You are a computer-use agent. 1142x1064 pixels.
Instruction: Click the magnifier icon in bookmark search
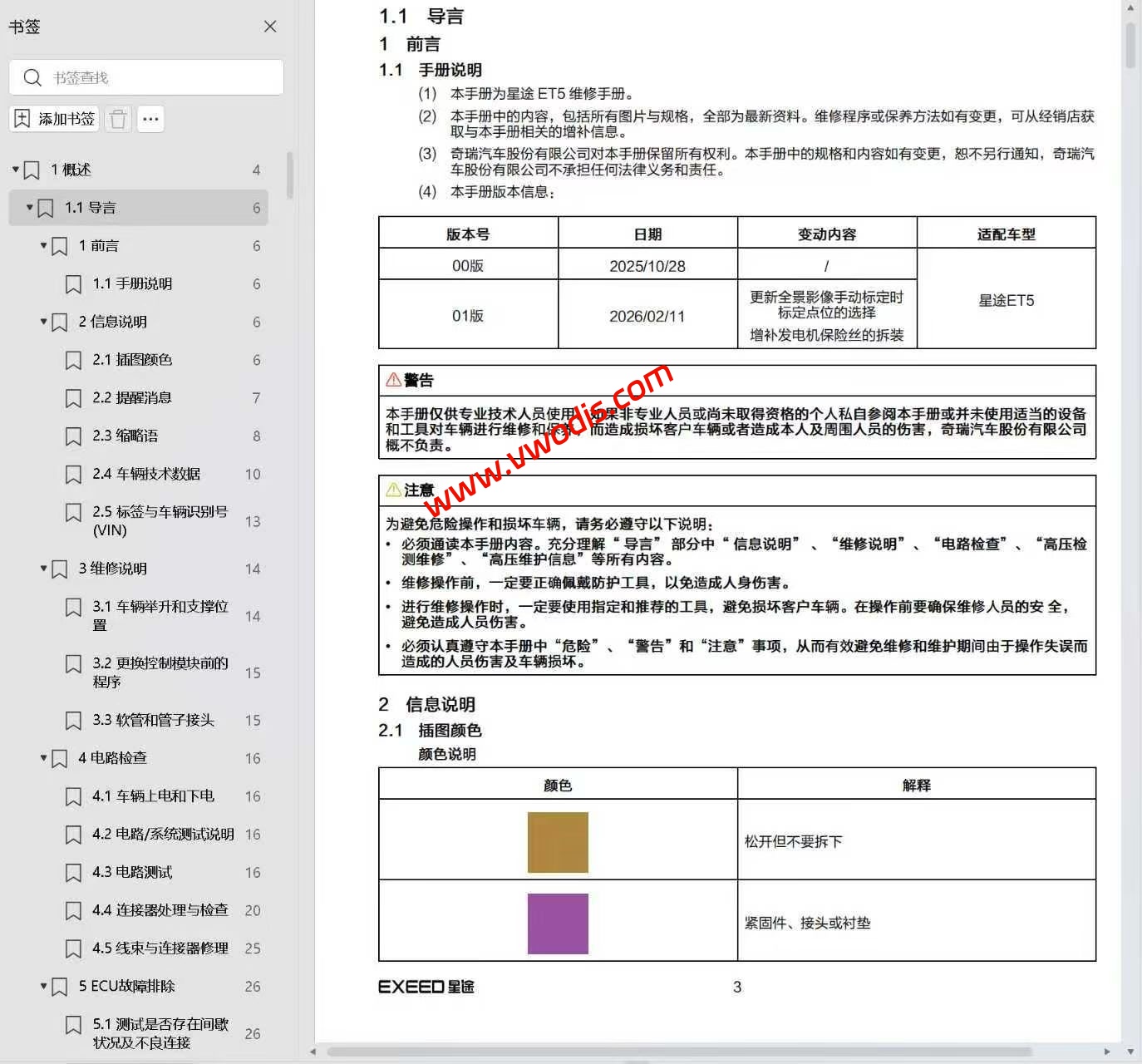(x=32, y=77)
